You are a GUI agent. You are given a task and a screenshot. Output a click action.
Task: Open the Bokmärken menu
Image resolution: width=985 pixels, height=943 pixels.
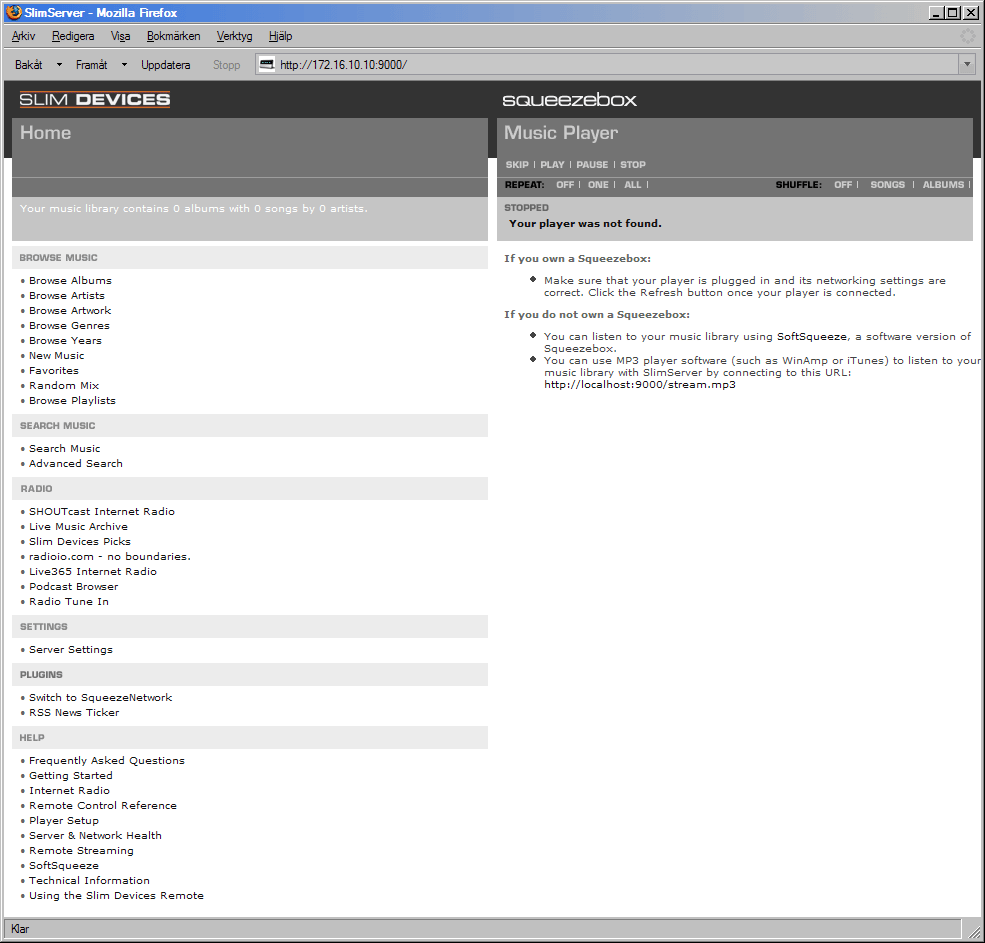click(173, 36)
